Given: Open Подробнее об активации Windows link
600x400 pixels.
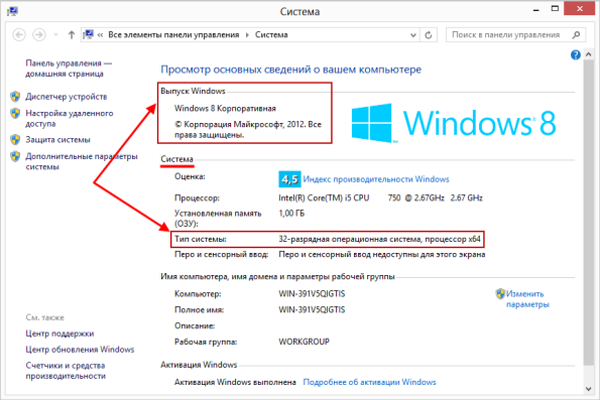Looking at the screenshot, I should point(369,382).
